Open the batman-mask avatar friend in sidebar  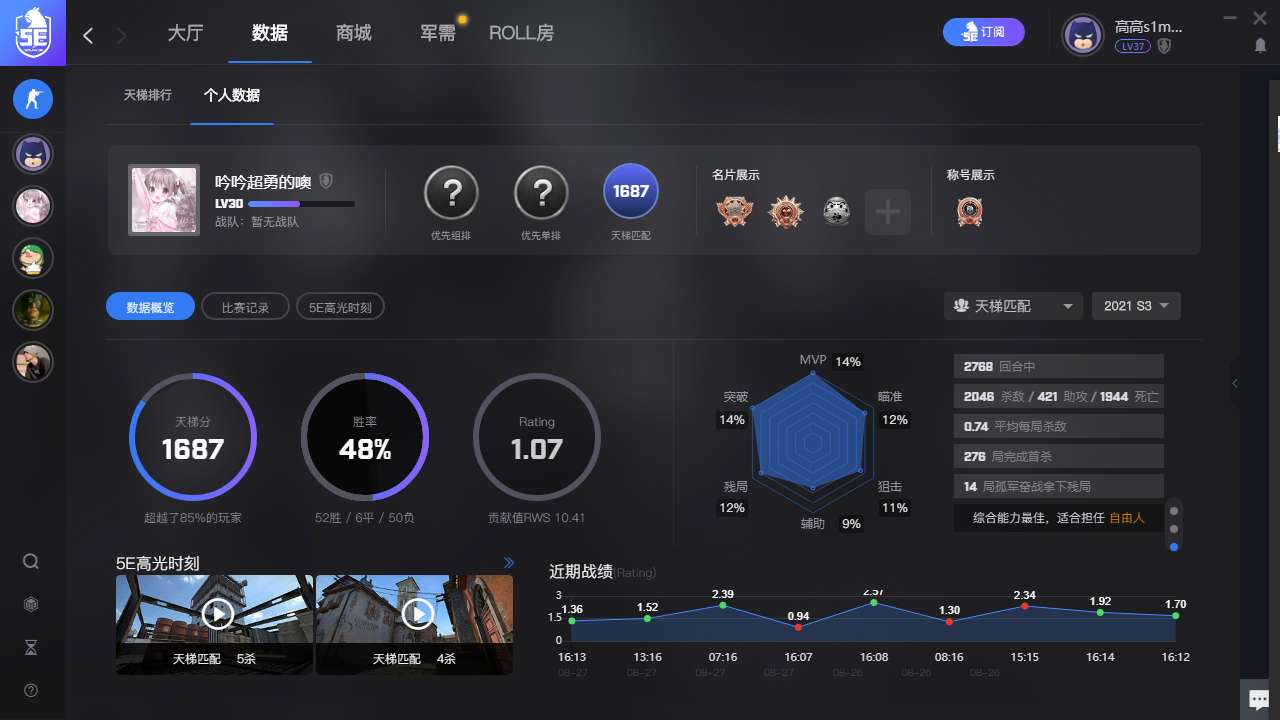point(33,154)
